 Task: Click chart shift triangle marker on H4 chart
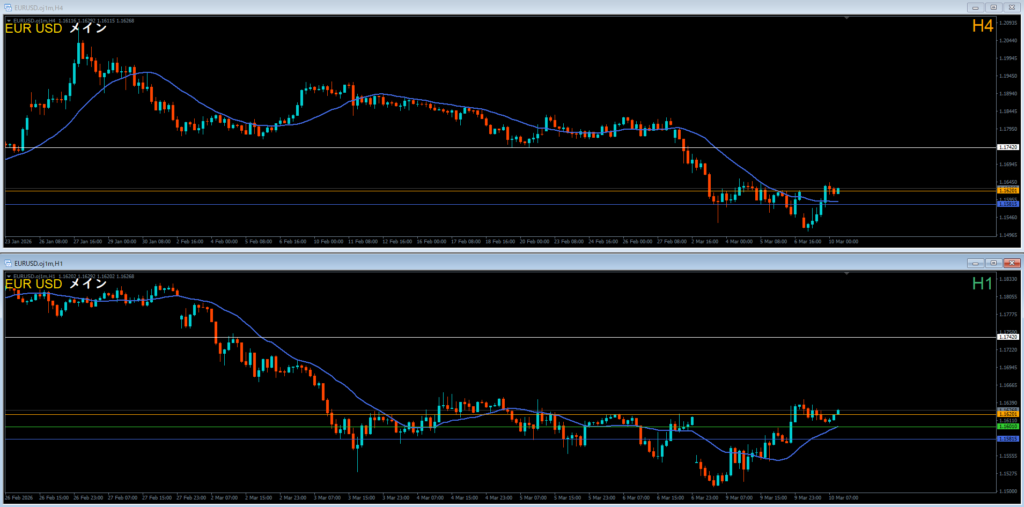pyautogui.click(x=845, y=17)
